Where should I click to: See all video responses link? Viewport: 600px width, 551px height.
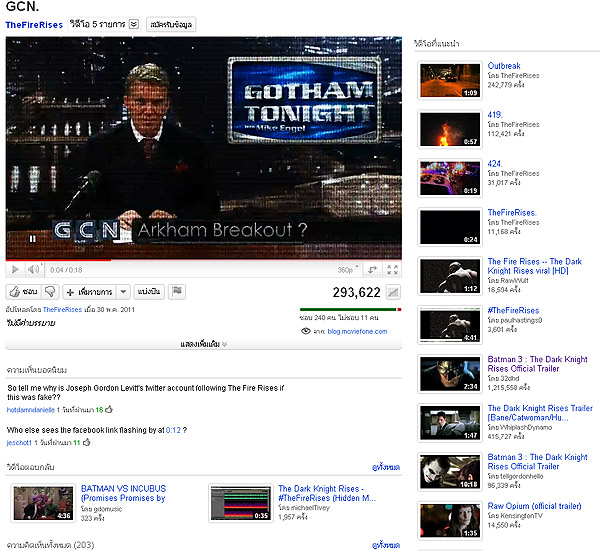(x=386, y=467)
